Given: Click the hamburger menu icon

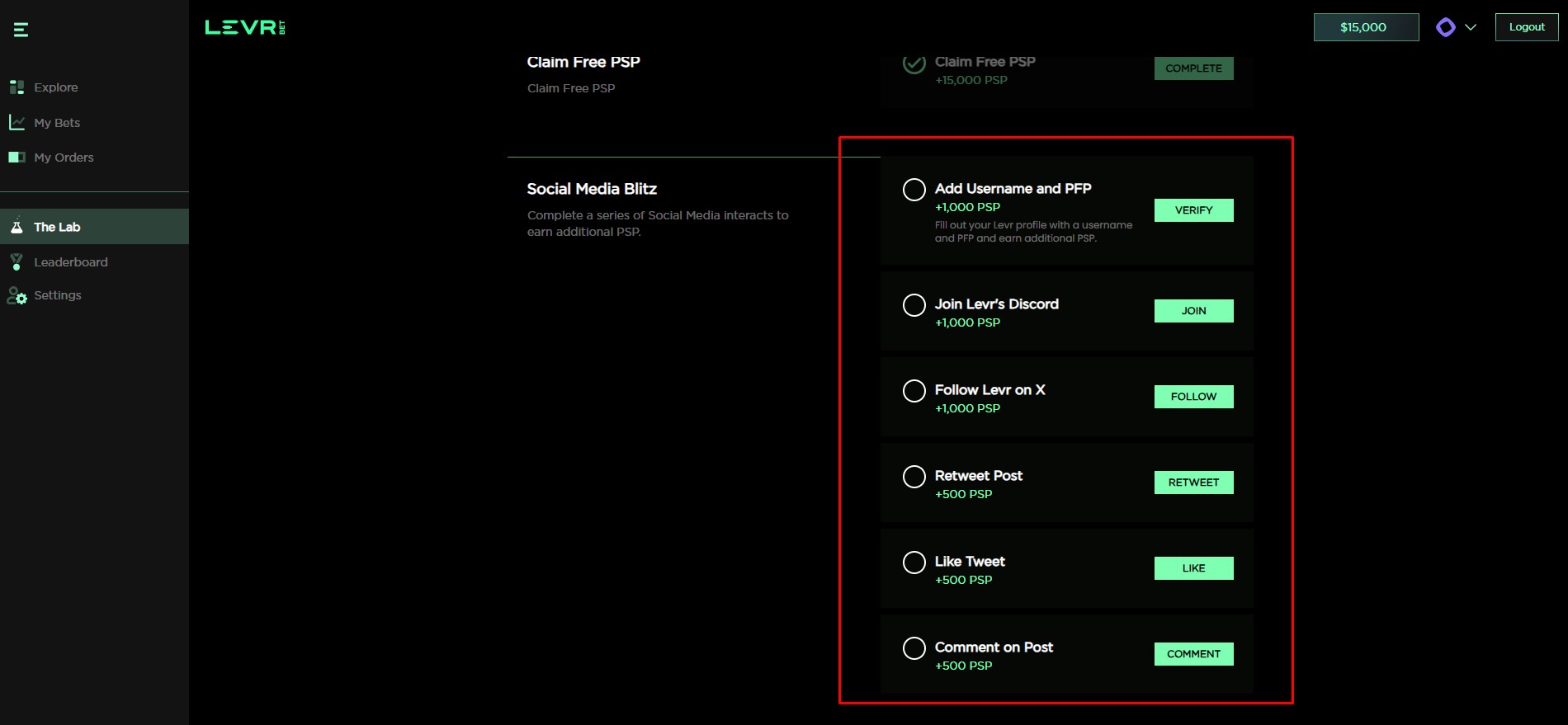Looking at the screenshot, I should pyautogui.click(x=21, y=31).
